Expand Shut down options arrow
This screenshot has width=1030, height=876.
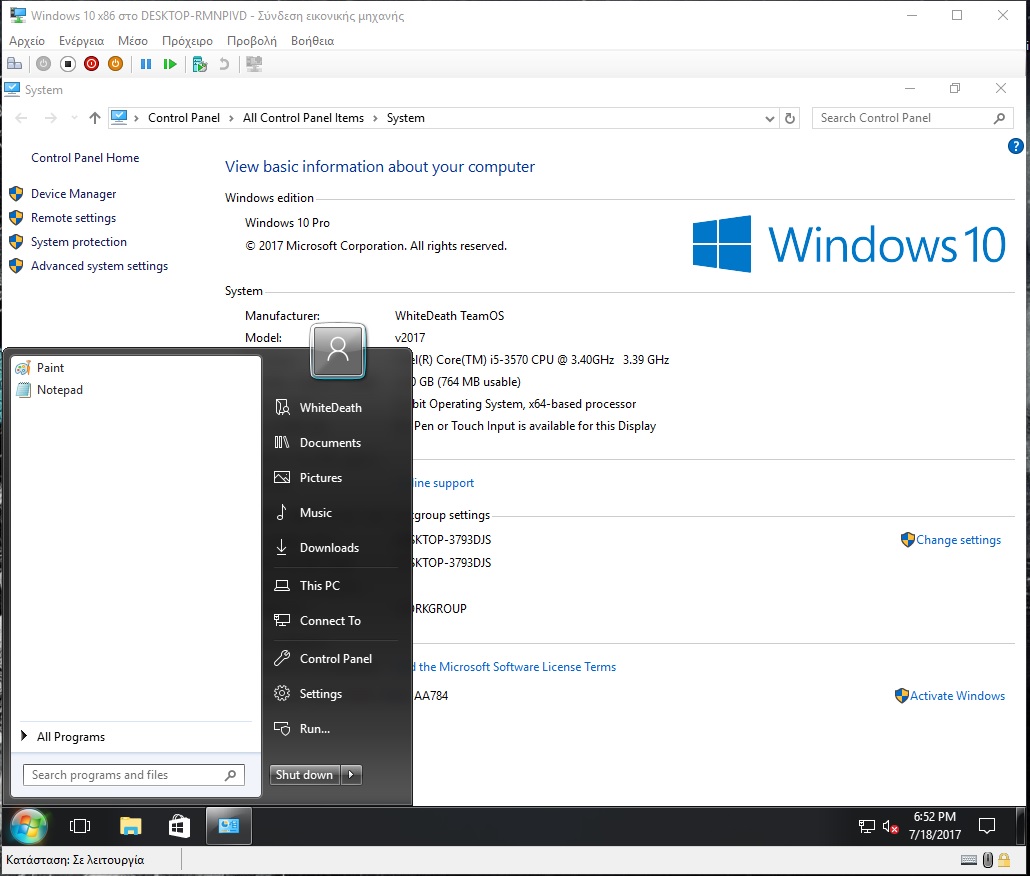click(351, 775)
